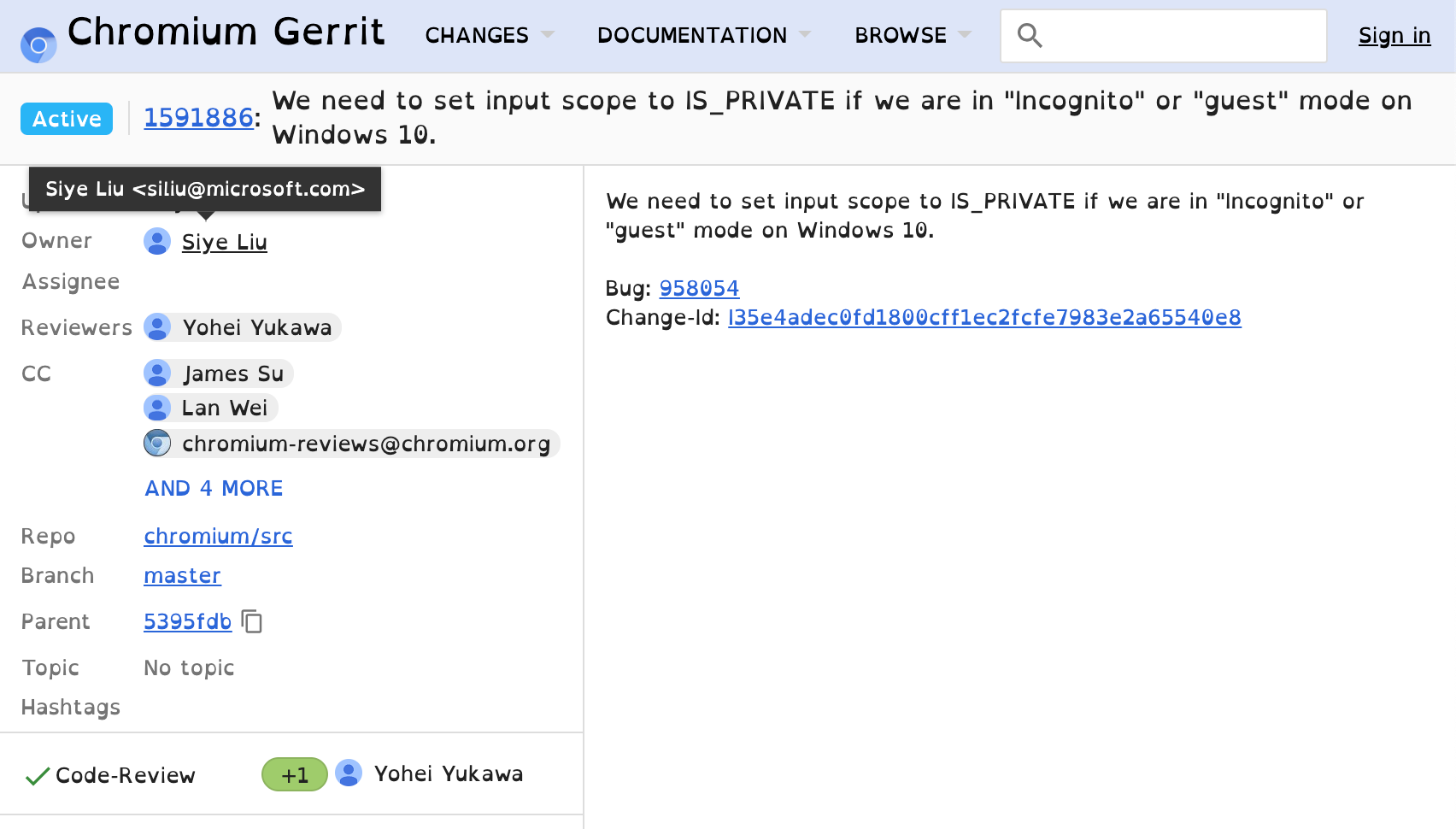Click the Sign in link

[x=1394, y=36]
